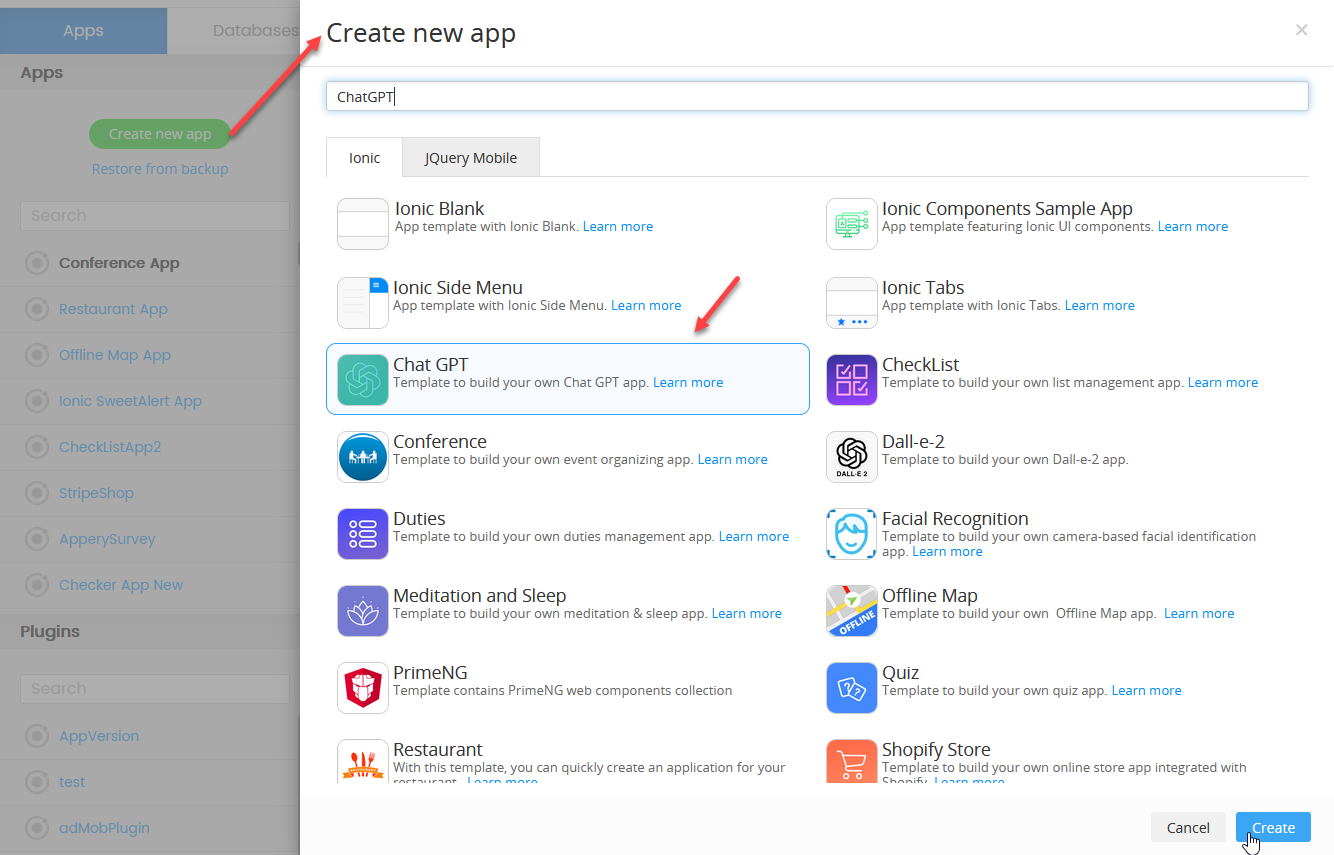Open the Conference App list entry

(x=119, y=263)
